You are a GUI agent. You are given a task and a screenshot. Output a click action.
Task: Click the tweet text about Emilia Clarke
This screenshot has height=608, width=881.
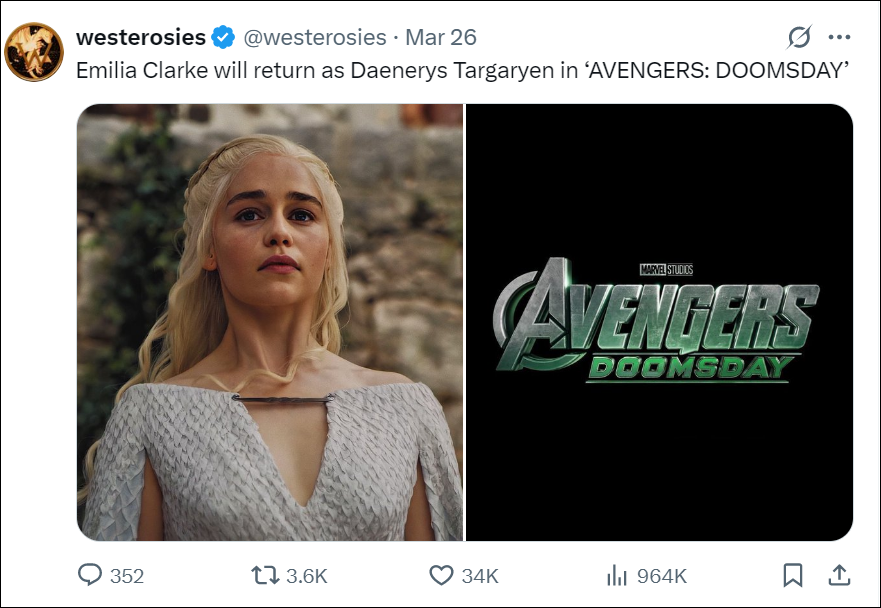(x=463, y=72)
